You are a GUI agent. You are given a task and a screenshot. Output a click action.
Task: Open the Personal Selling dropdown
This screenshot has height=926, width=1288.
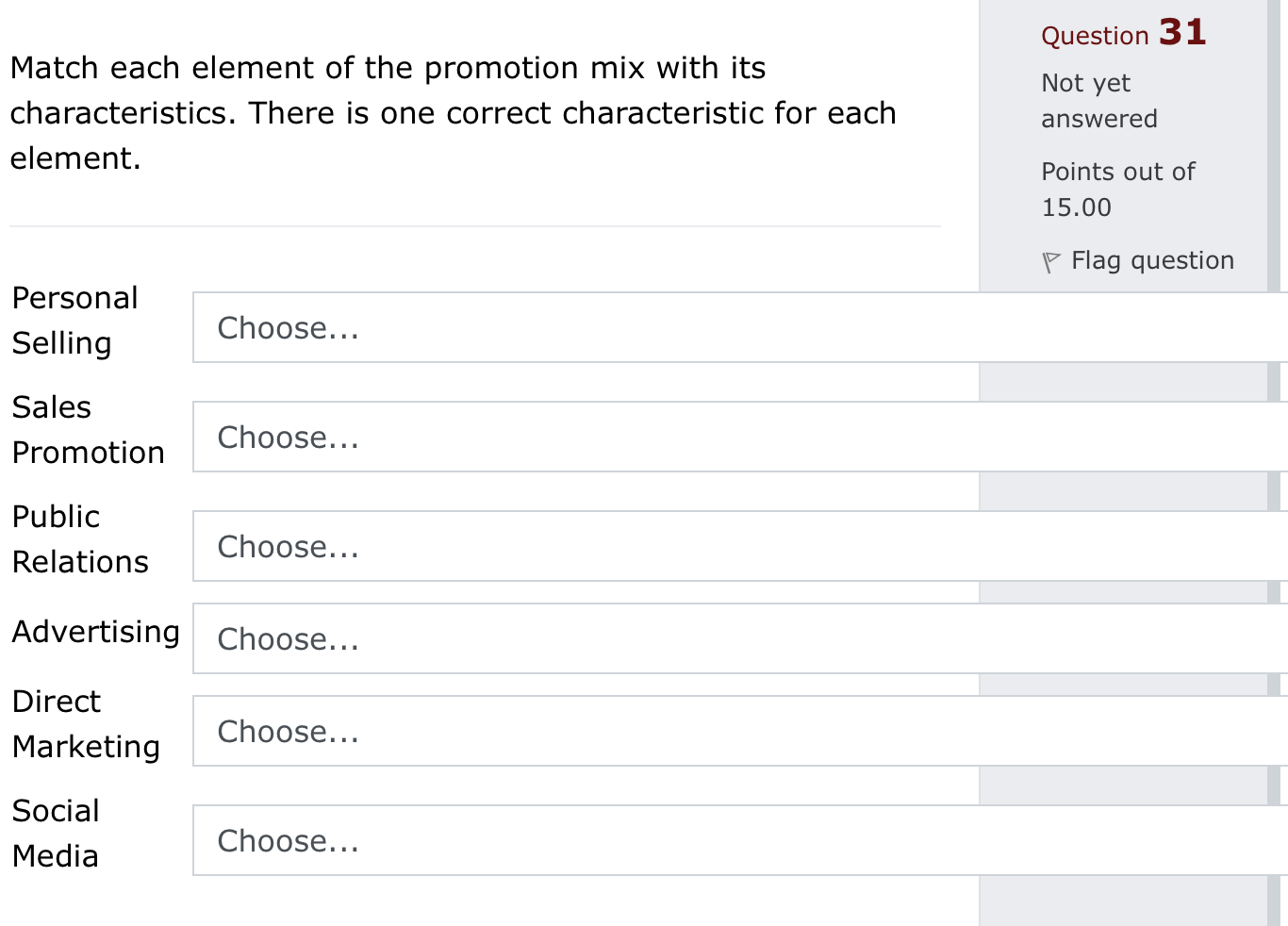point(739,327)
